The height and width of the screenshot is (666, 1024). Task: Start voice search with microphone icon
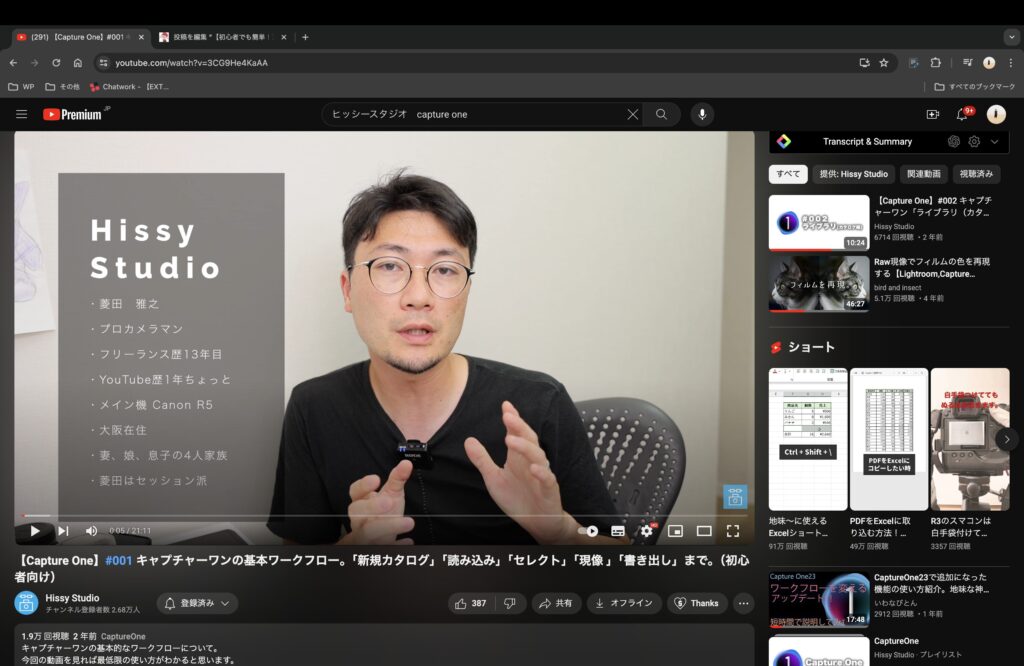(x=702, y=114)
